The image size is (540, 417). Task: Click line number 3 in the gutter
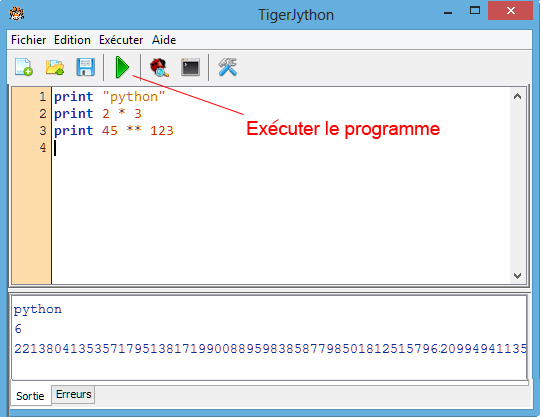coord(42,131)
